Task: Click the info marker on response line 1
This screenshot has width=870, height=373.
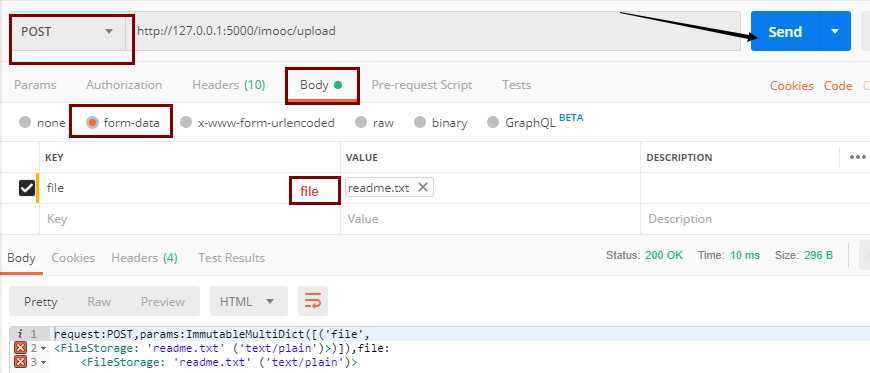Action: pyautogui.click(x=20, y=335)
